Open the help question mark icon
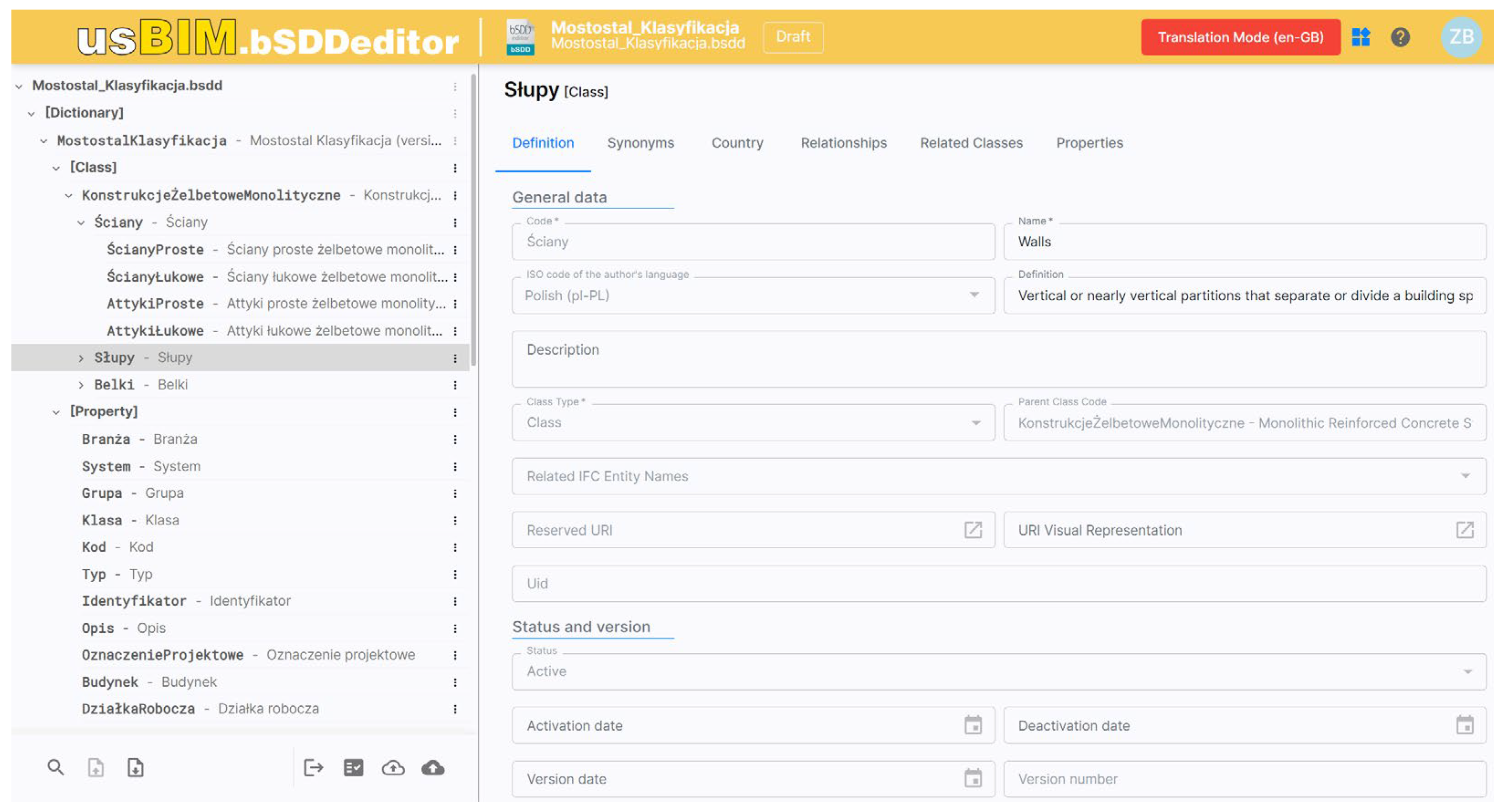1504x812 pixels. pos(1400,37)
